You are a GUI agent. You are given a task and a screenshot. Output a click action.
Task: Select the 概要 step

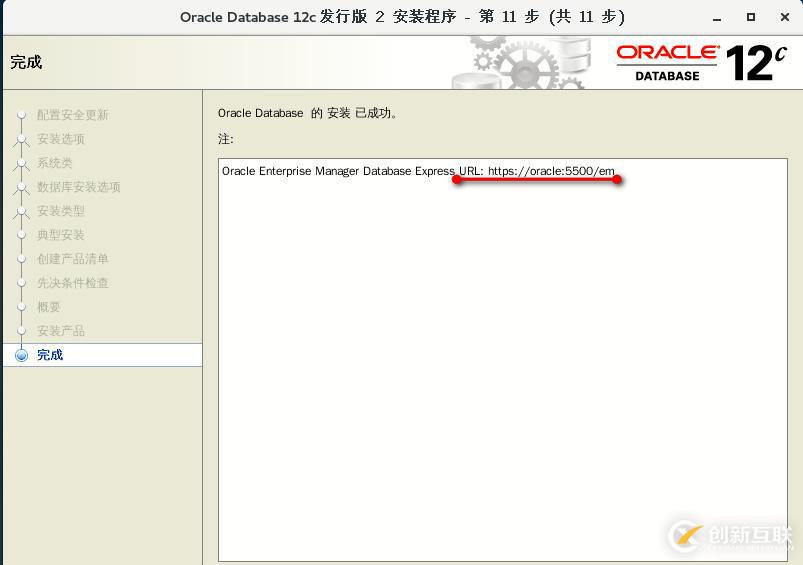(49, 307)
